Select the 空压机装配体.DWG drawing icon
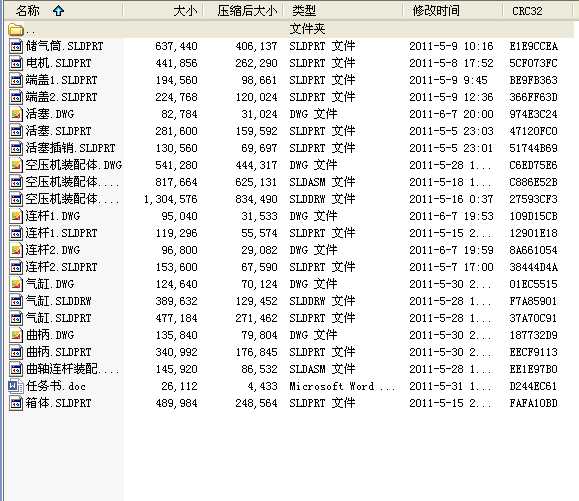Screen dimensions: 579x501 point(16,165)
